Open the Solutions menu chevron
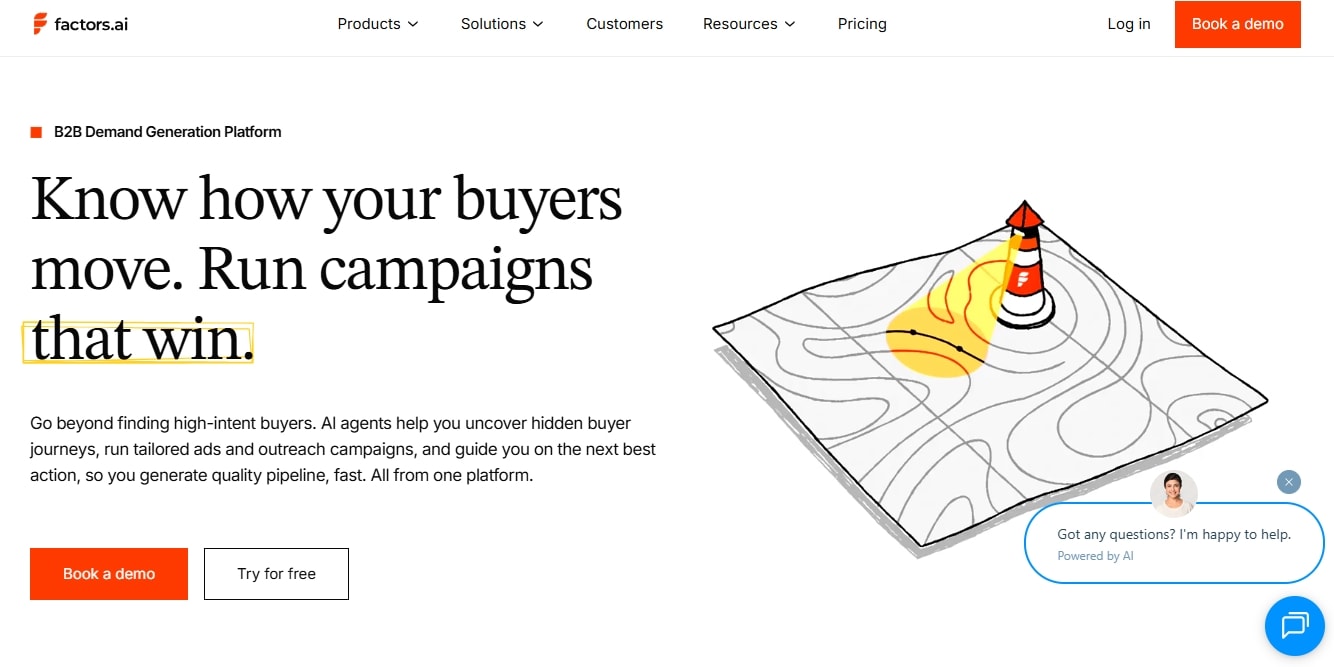The height and width of the screenshot is (667, 1334). (538, 24)
